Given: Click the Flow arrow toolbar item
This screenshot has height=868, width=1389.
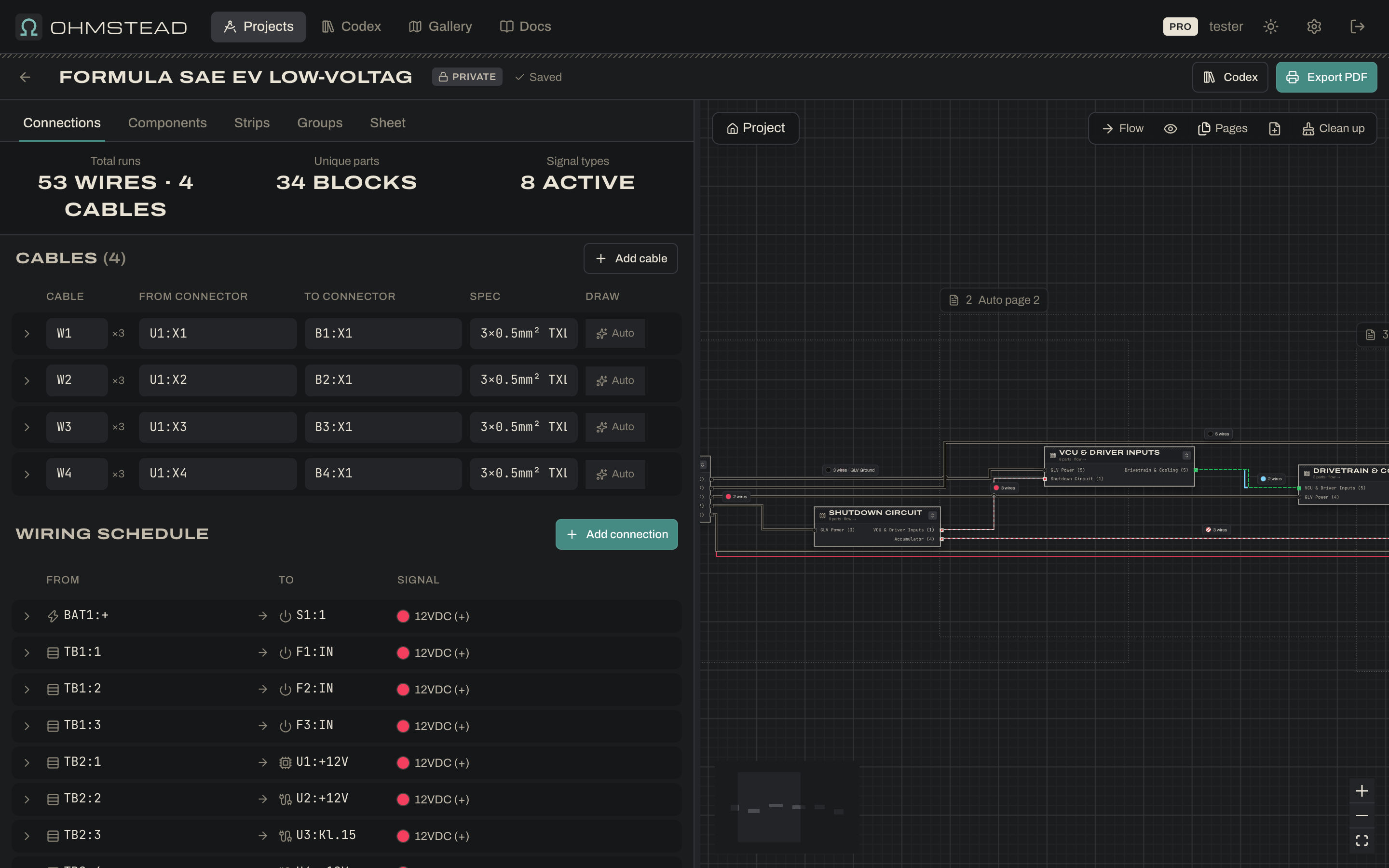Looking at the screenshot, I should click(x=1123, y=129).
